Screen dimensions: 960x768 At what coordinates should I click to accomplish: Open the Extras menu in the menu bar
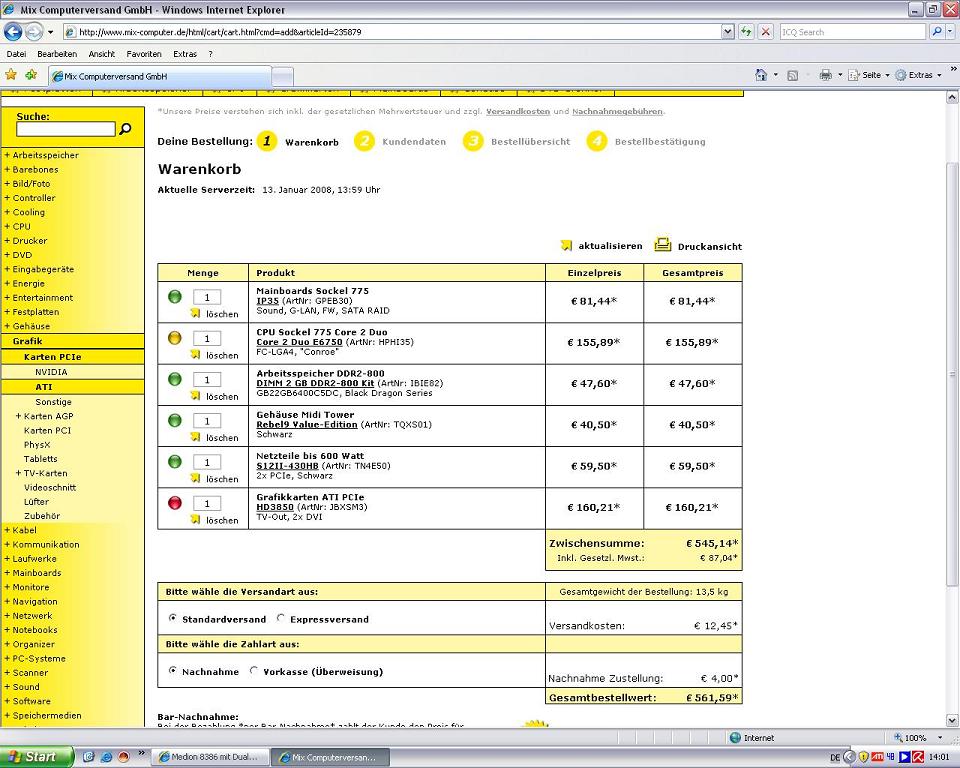(x=185, y=54)
